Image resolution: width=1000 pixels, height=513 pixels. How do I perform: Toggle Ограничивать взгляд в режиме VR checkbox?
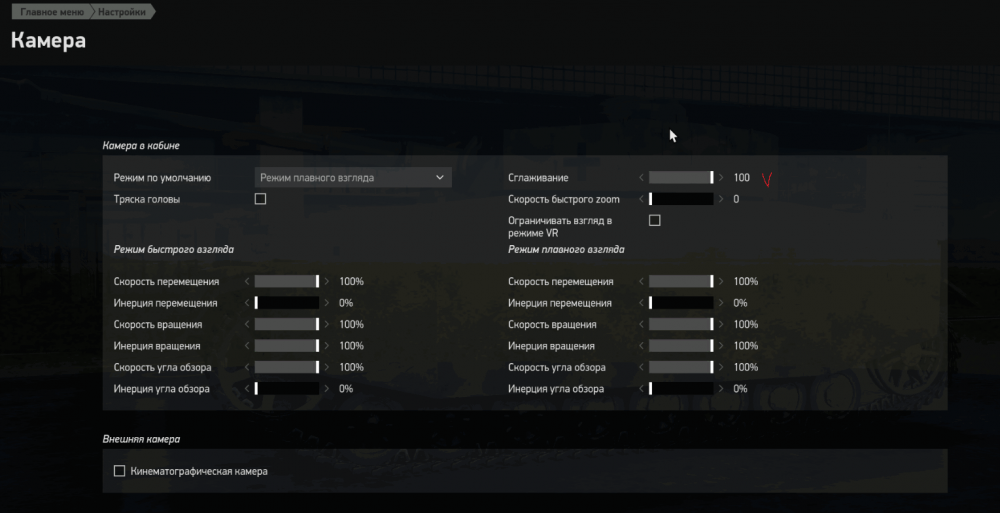pos(654,220)
